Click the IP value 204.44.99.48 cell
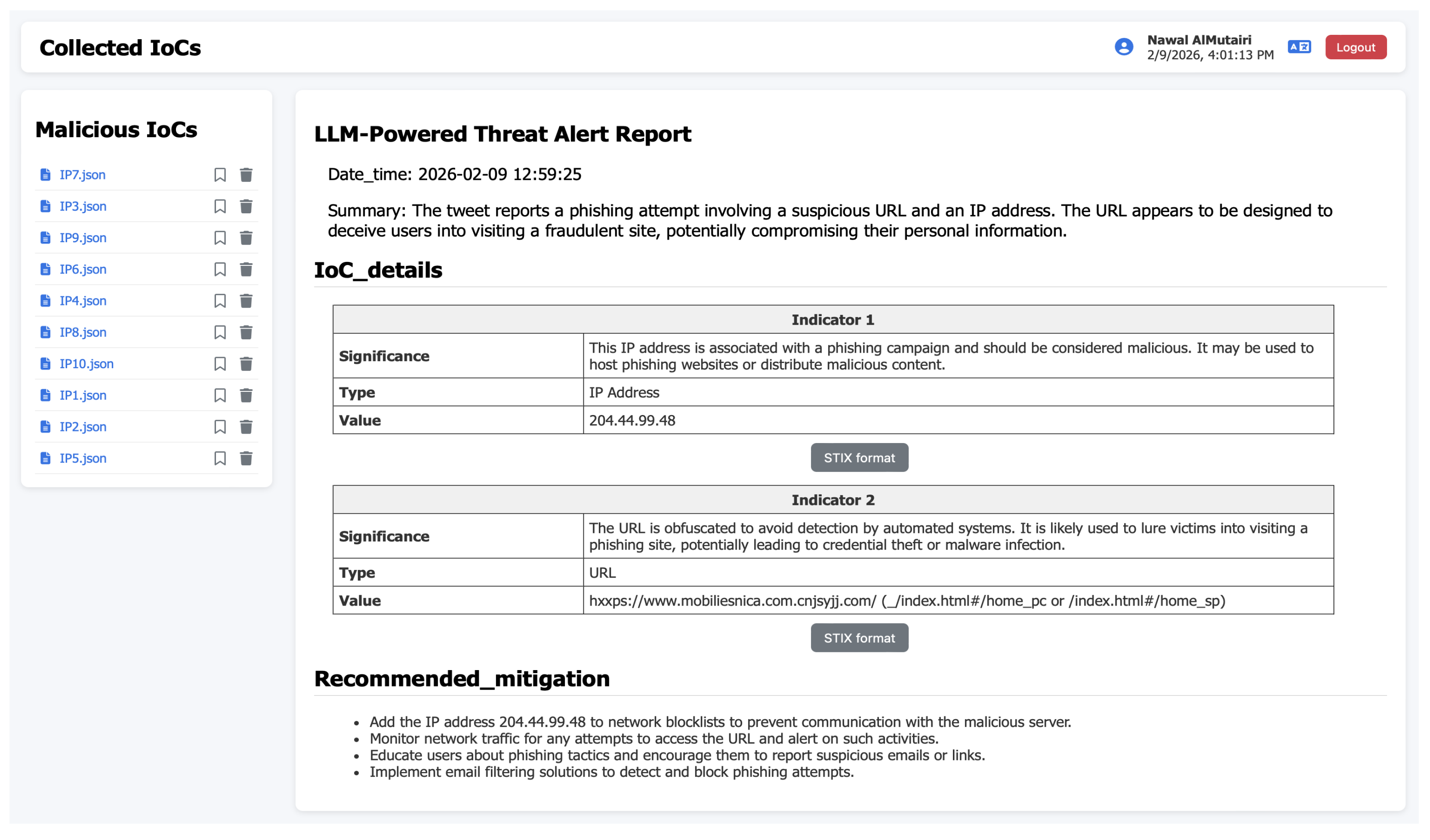The image size is (1430, 840). [x=958, y=420]
